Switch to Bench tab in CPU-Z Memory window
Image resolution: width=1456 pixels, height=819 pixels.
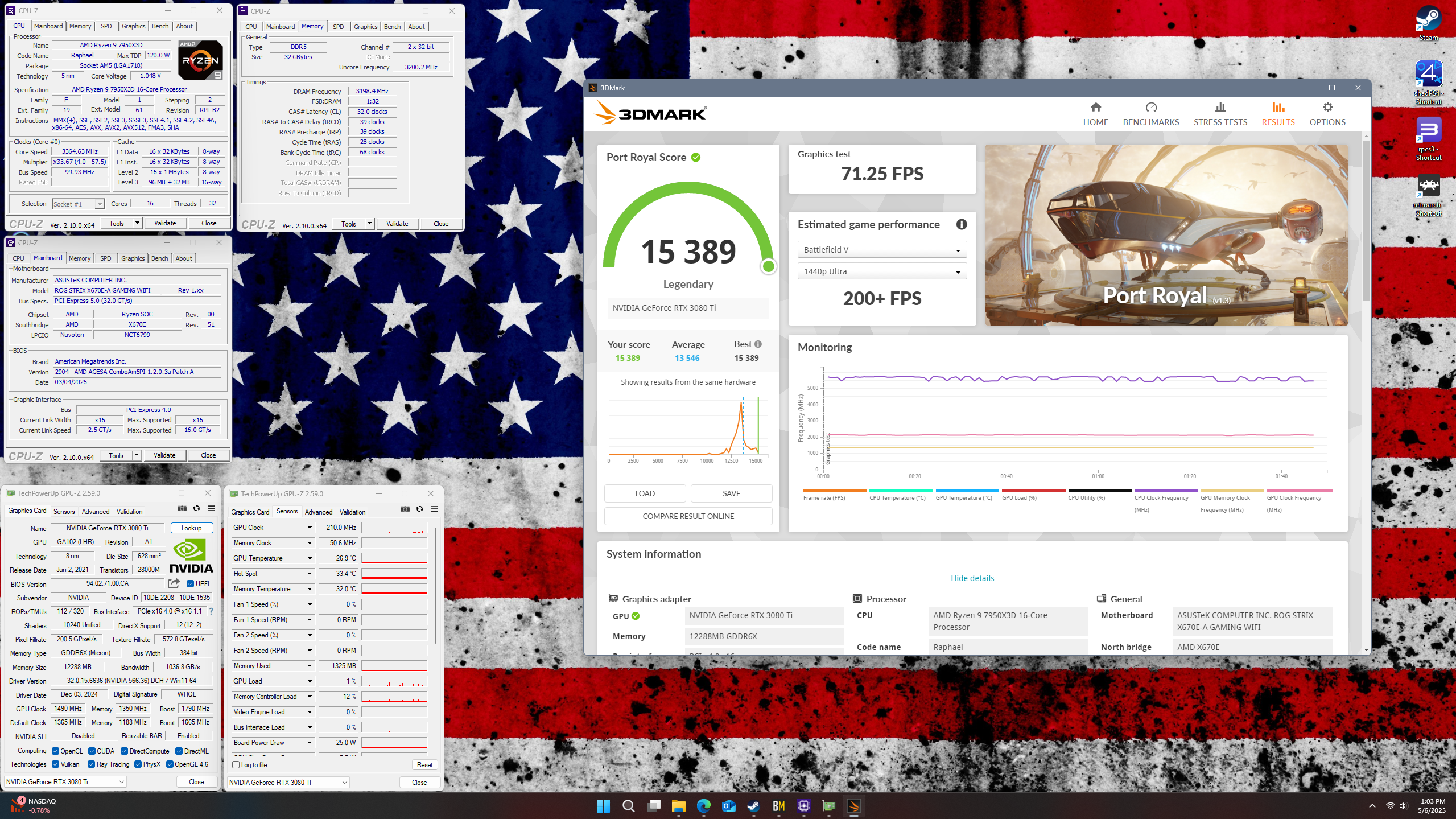click(393, 27)
